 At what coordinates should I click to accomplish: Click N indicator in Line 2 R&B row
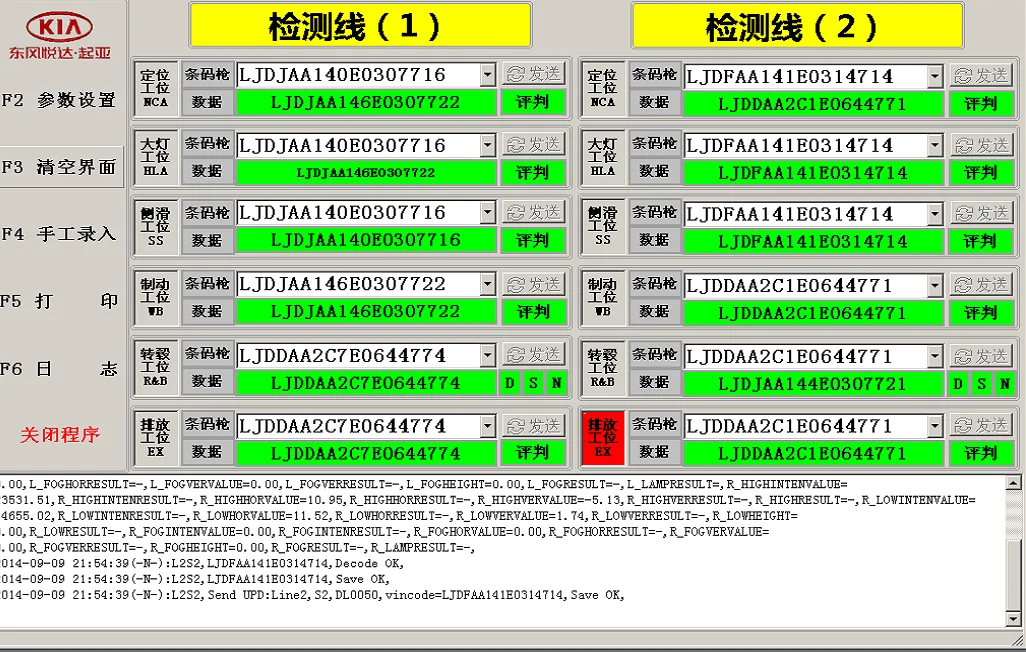(1004, 384)
